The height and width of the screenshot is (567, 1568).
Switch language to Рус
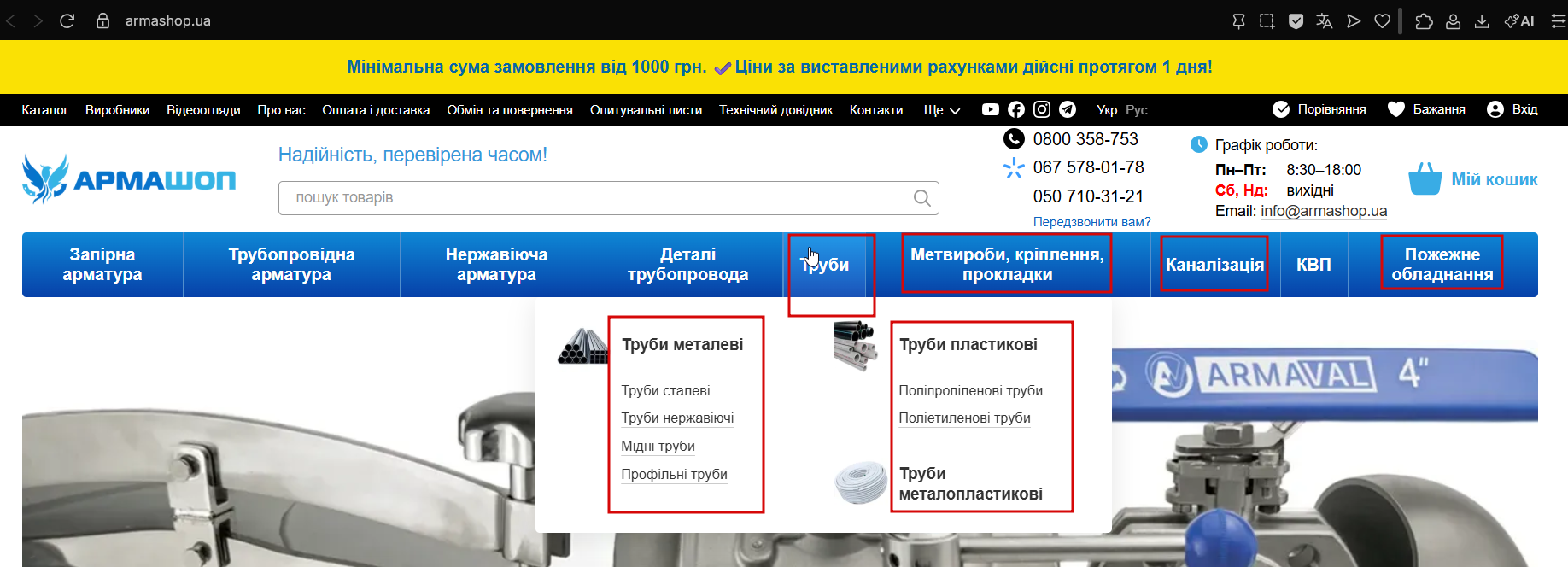point(1137,110)
